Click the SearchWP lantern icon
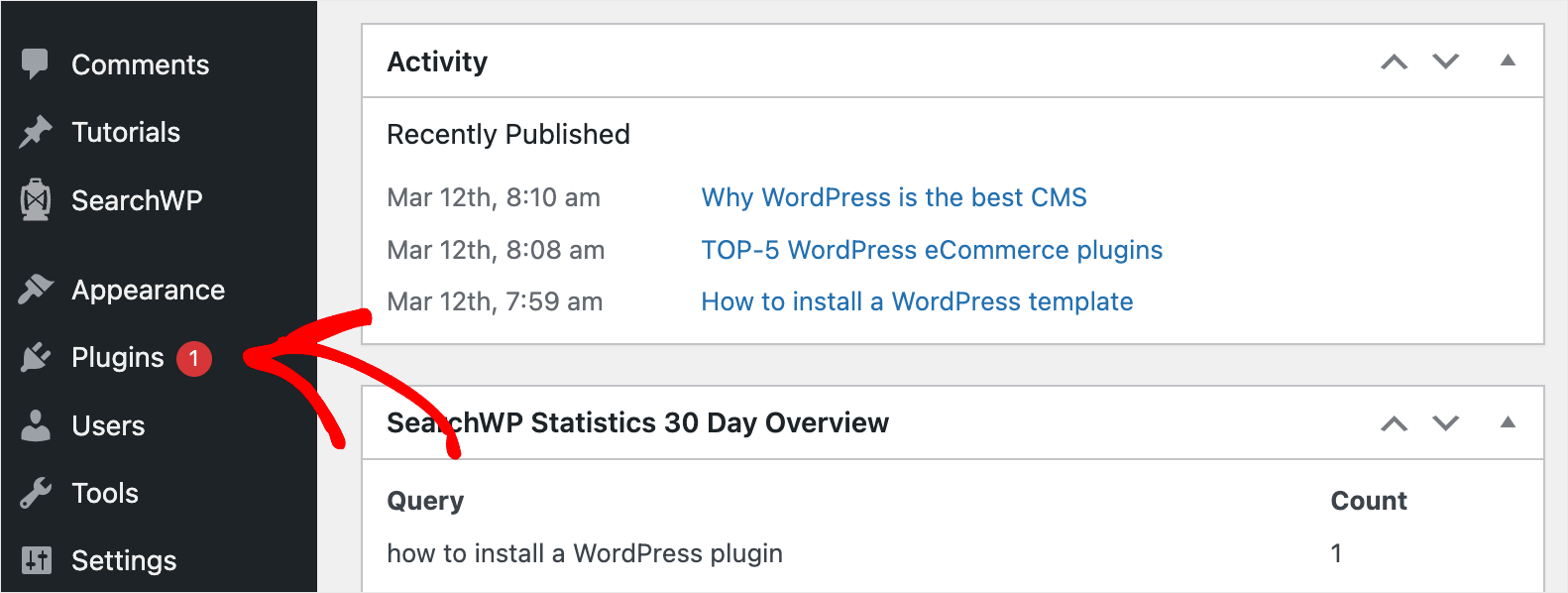 [36, 199]
